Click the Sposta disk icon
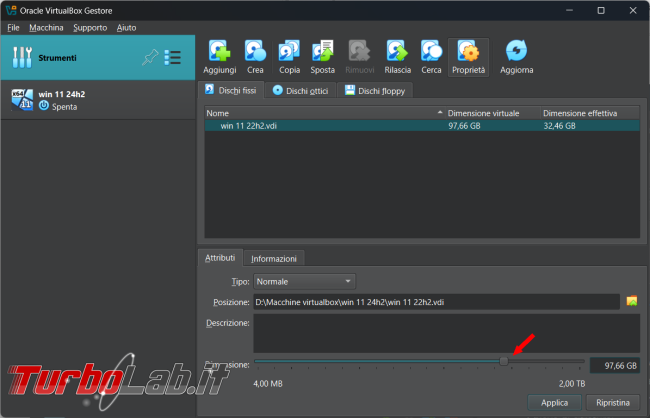 [x=323, y=57]
